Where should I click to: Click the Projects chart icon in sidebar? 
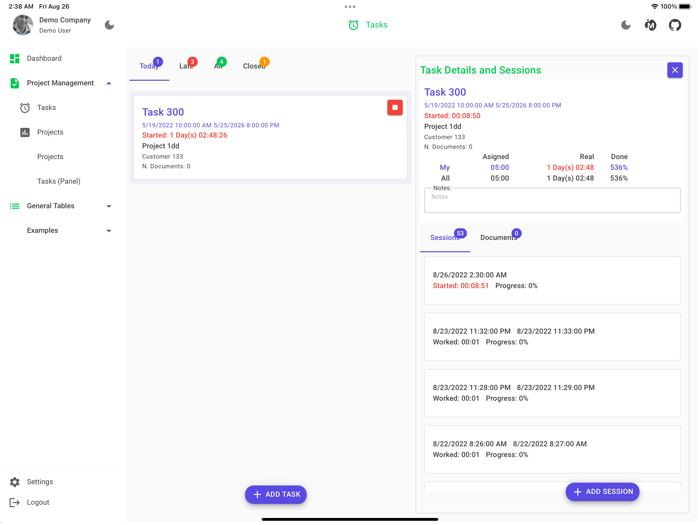coord(25,132)
